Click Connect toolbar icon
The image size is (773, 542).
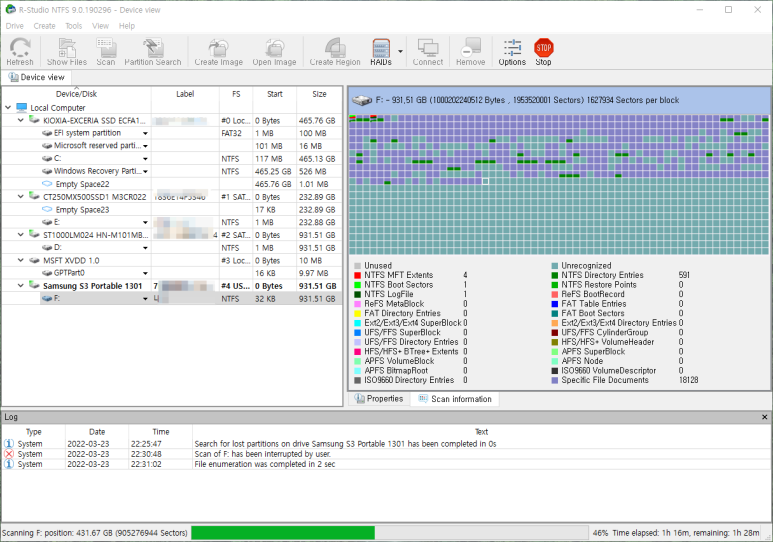point(428,52)
